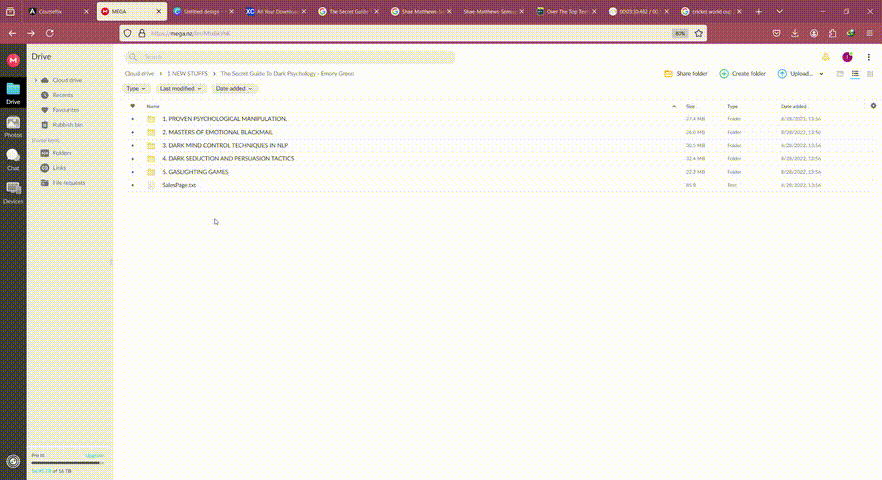
Task: Click Create folder button
Action: pyautogui.click(x=742, y=74)
